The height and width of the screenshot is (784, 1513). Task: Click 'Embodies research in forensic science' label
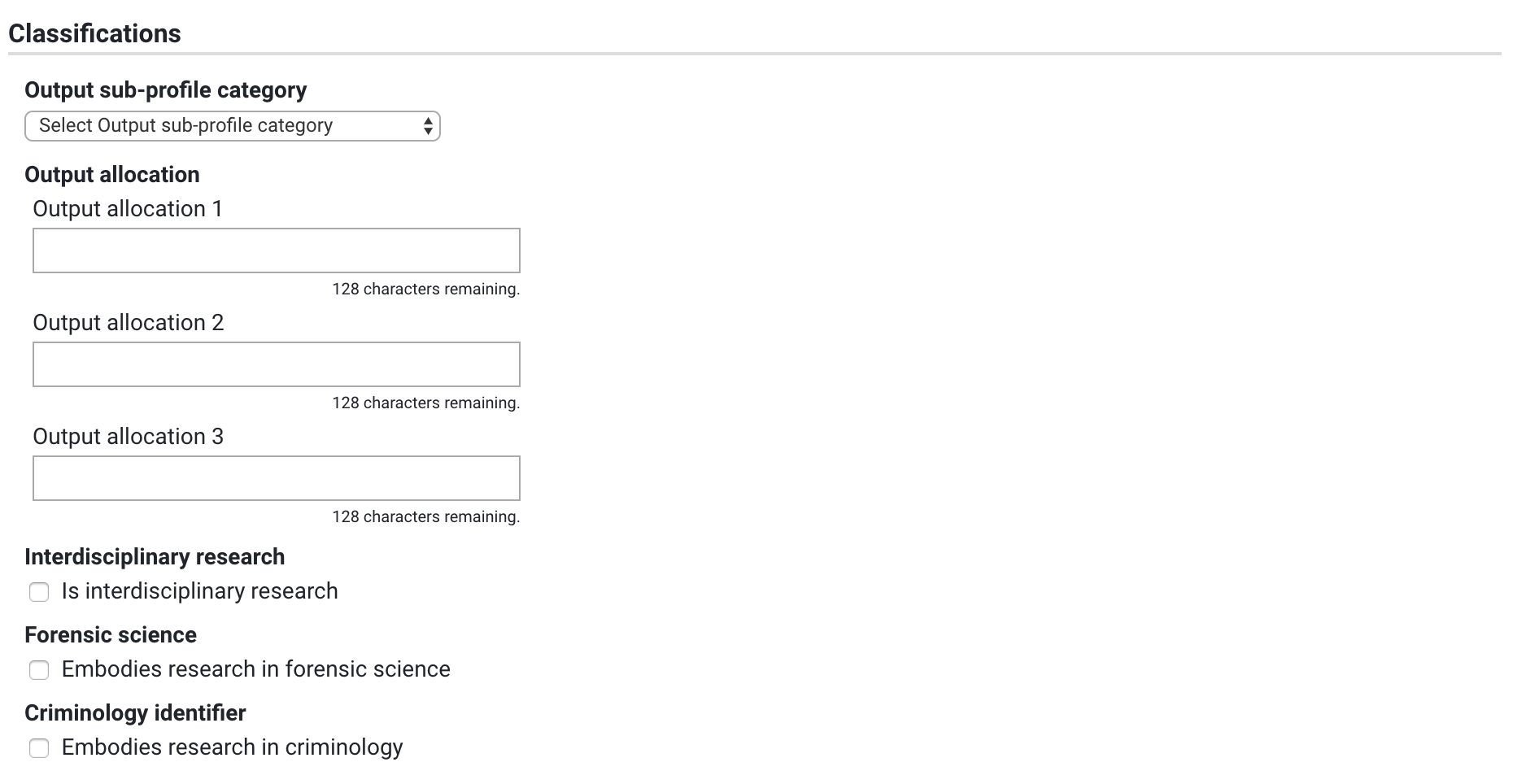point(255,669)
